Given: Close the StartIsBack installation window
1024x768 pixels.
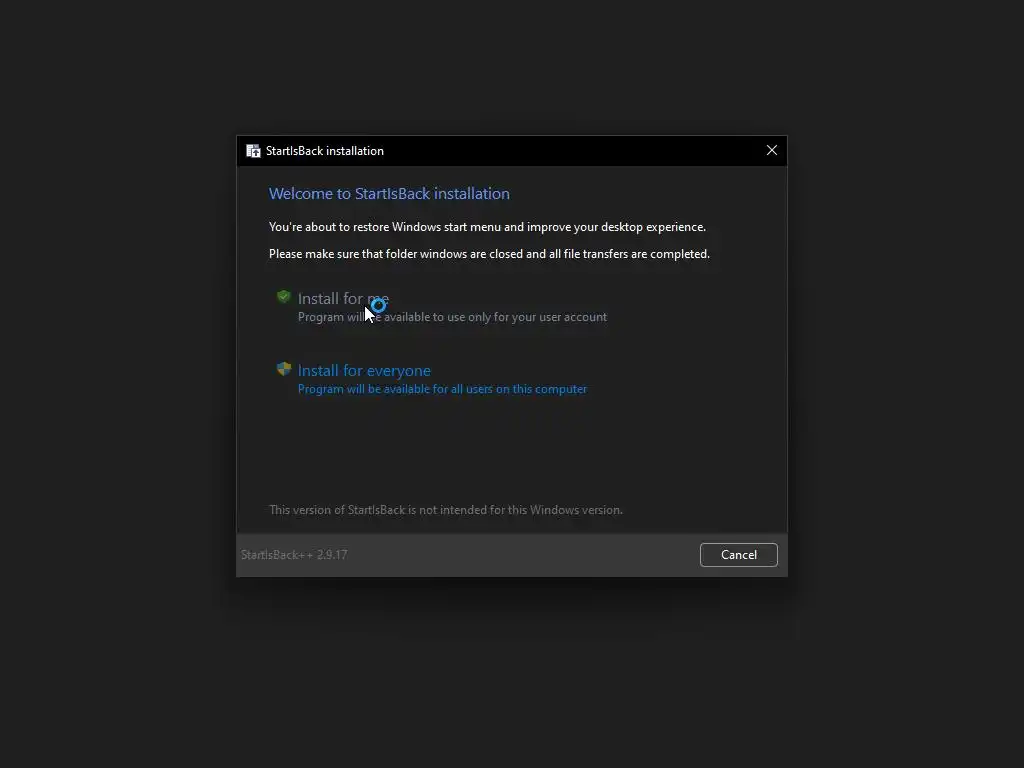Looking at the screenshot, I should point(771,150).
